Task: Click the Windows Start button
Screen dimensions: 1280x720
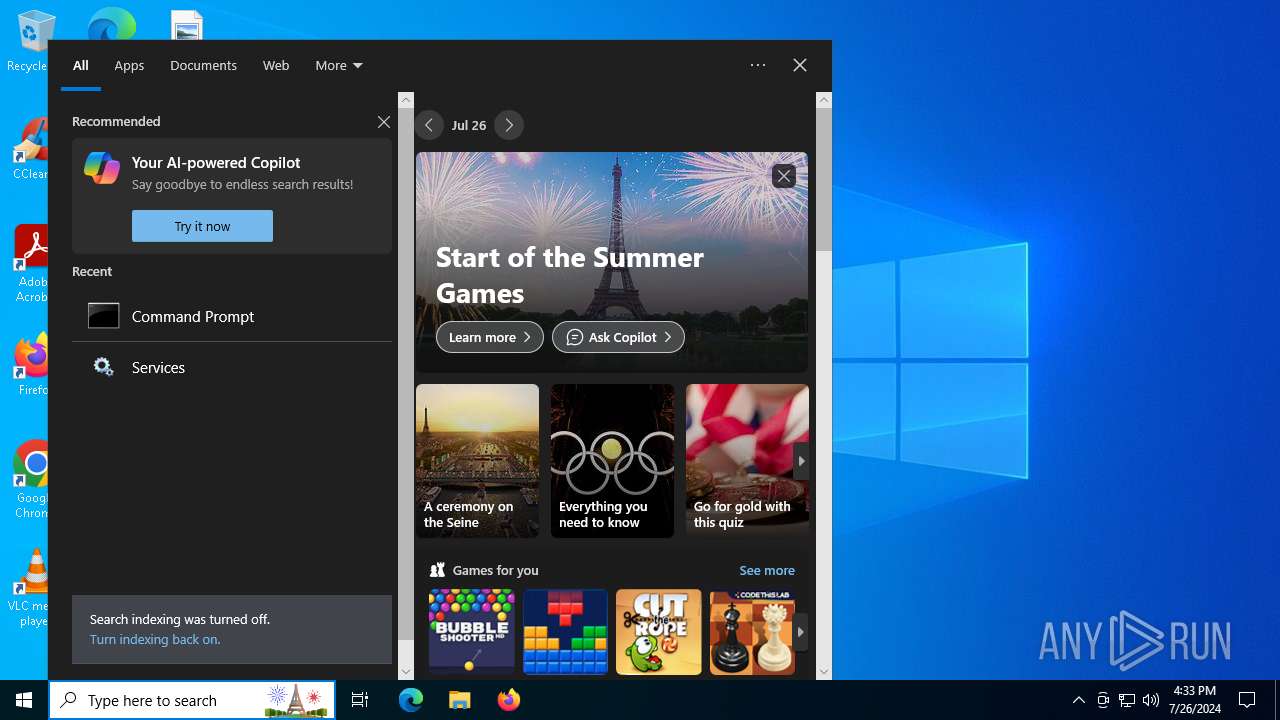Action: click(x=24, y=700)
